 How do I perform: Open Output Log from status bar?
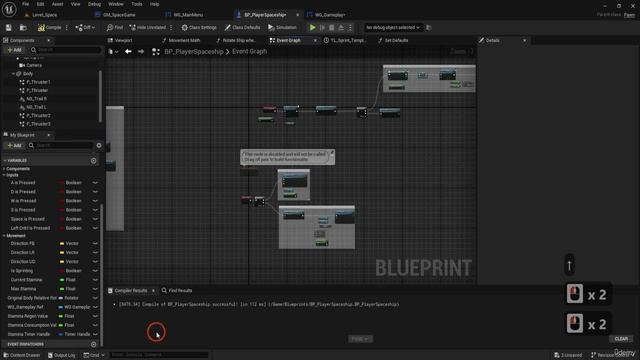coord(62,355)
